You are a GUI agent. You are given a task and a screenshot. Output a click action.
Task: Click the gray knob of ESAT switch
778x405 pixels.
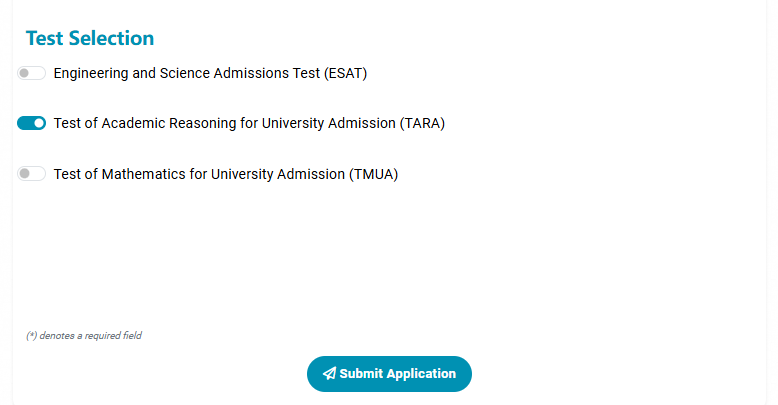(x=24, y=73)
